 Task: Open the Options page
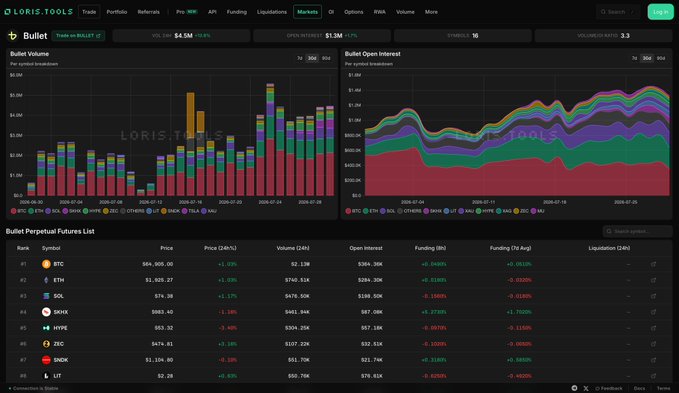[x=354, y=12]
